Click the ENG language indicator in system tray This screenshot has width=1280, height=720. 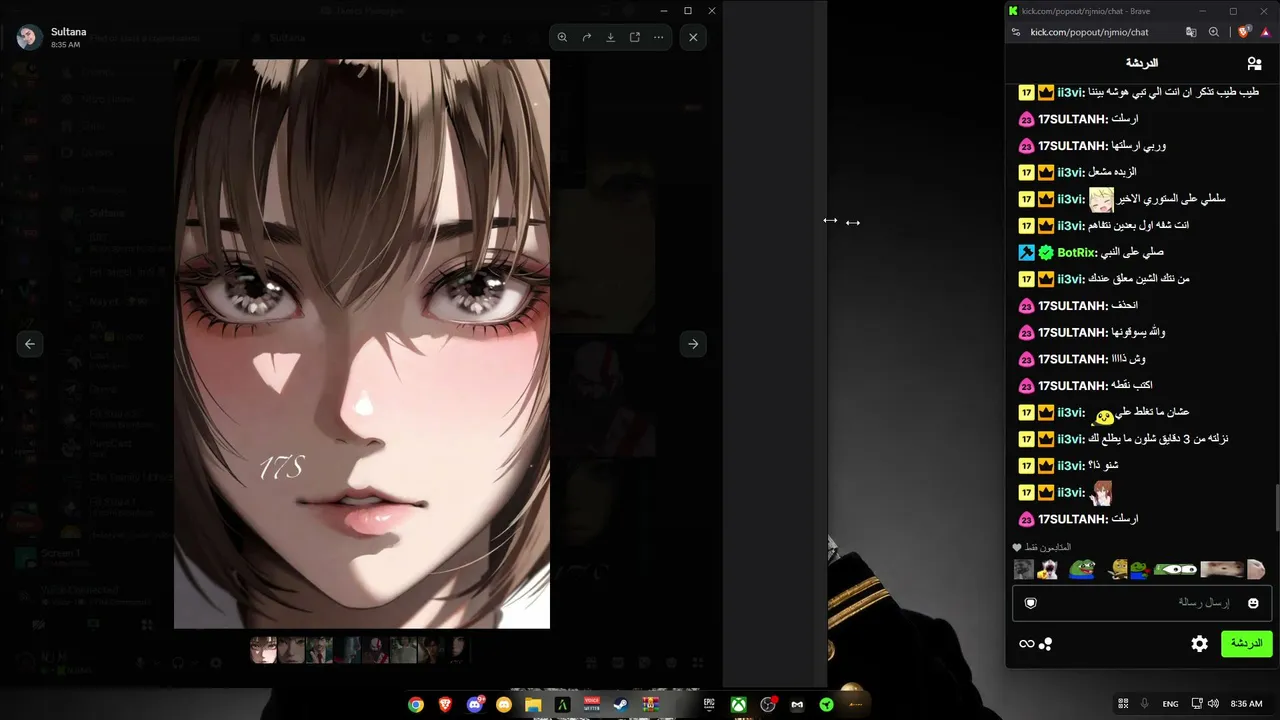[x=1170, y=704]
